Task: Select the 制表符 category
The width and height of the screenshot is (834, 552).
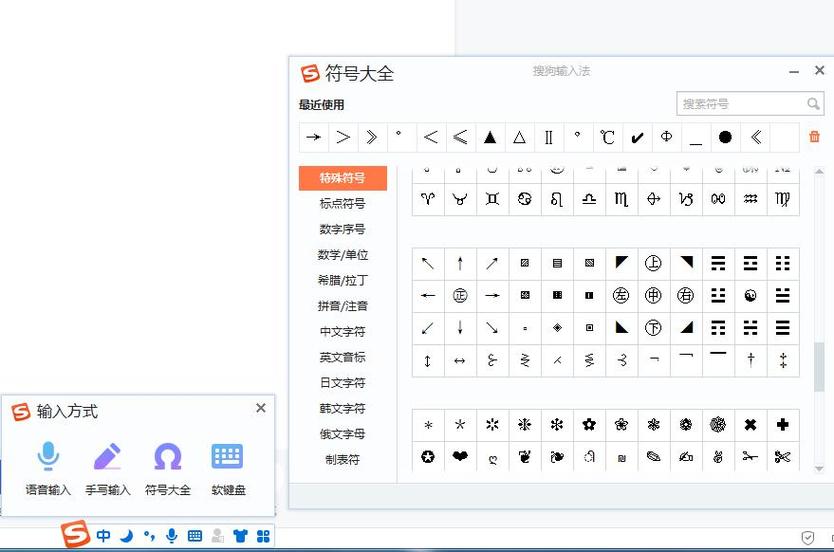Action: click(343, 459)
